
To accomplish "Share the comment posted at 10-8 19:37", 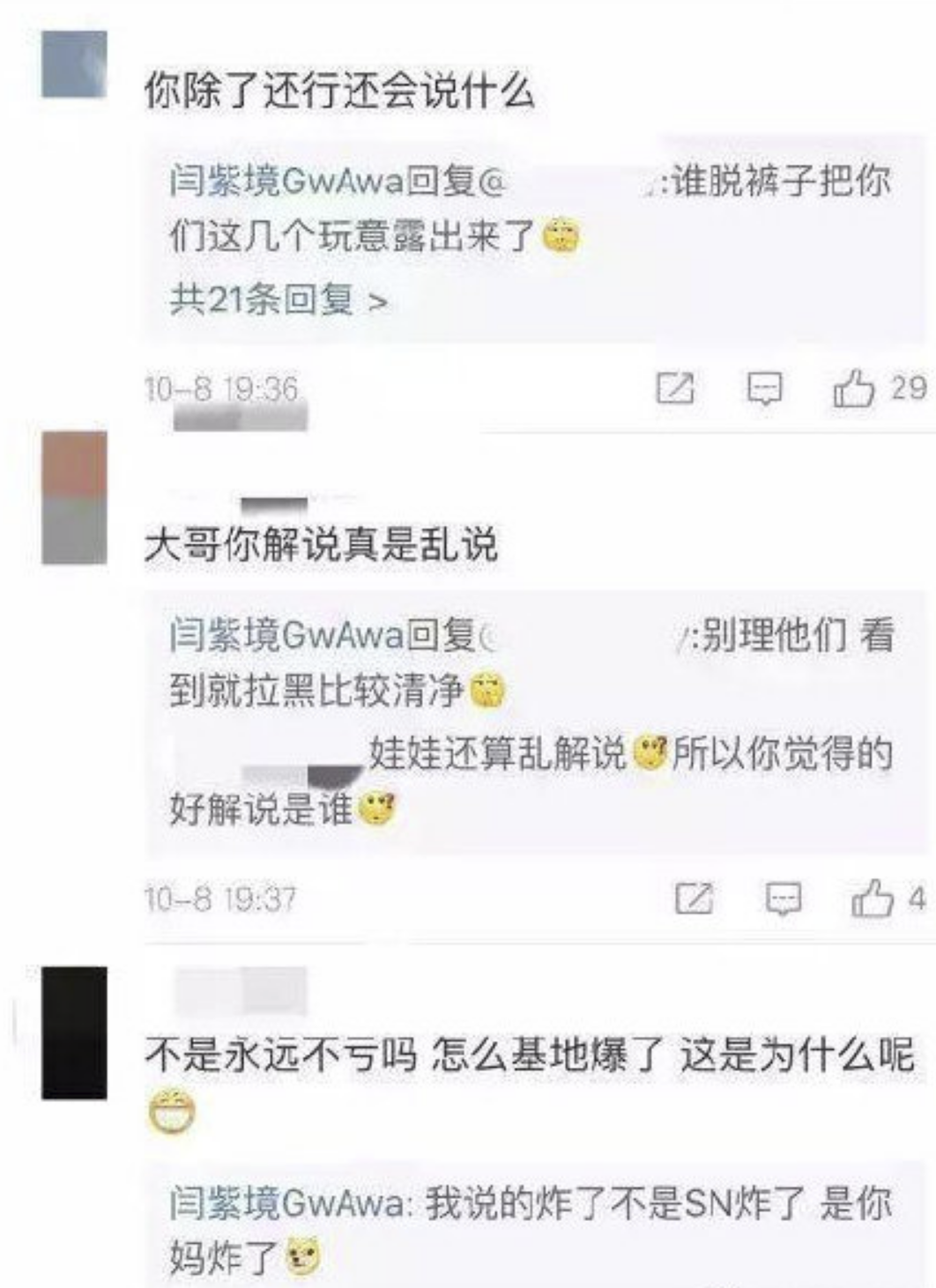I will point(694,899).
